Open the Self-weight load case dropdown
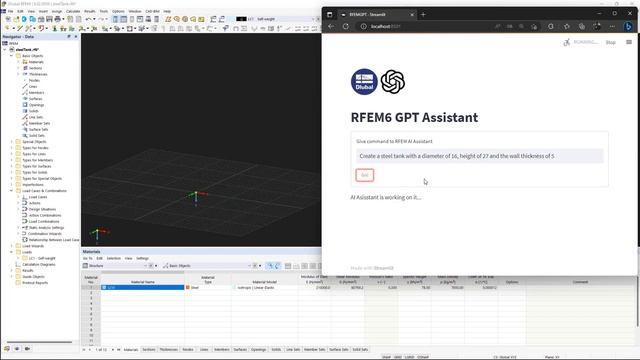This screenshot has width=640, height=360. click(x=313, y=19)
